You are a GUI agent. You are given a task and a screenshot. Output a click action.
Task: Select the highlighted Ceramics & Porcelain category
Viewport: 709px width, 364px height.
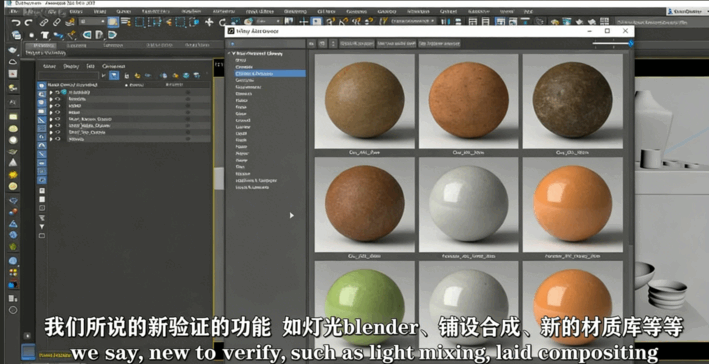(270, 73)
